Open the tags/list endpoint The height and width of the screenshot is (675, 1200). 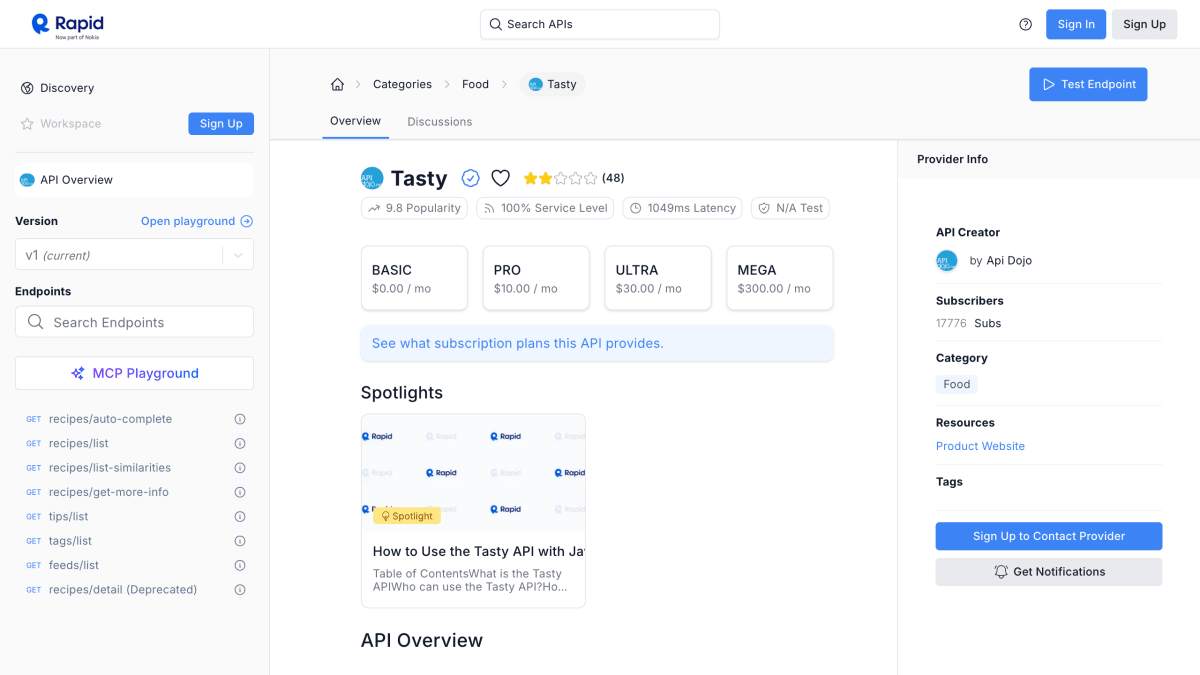click(x=70, y=541)
